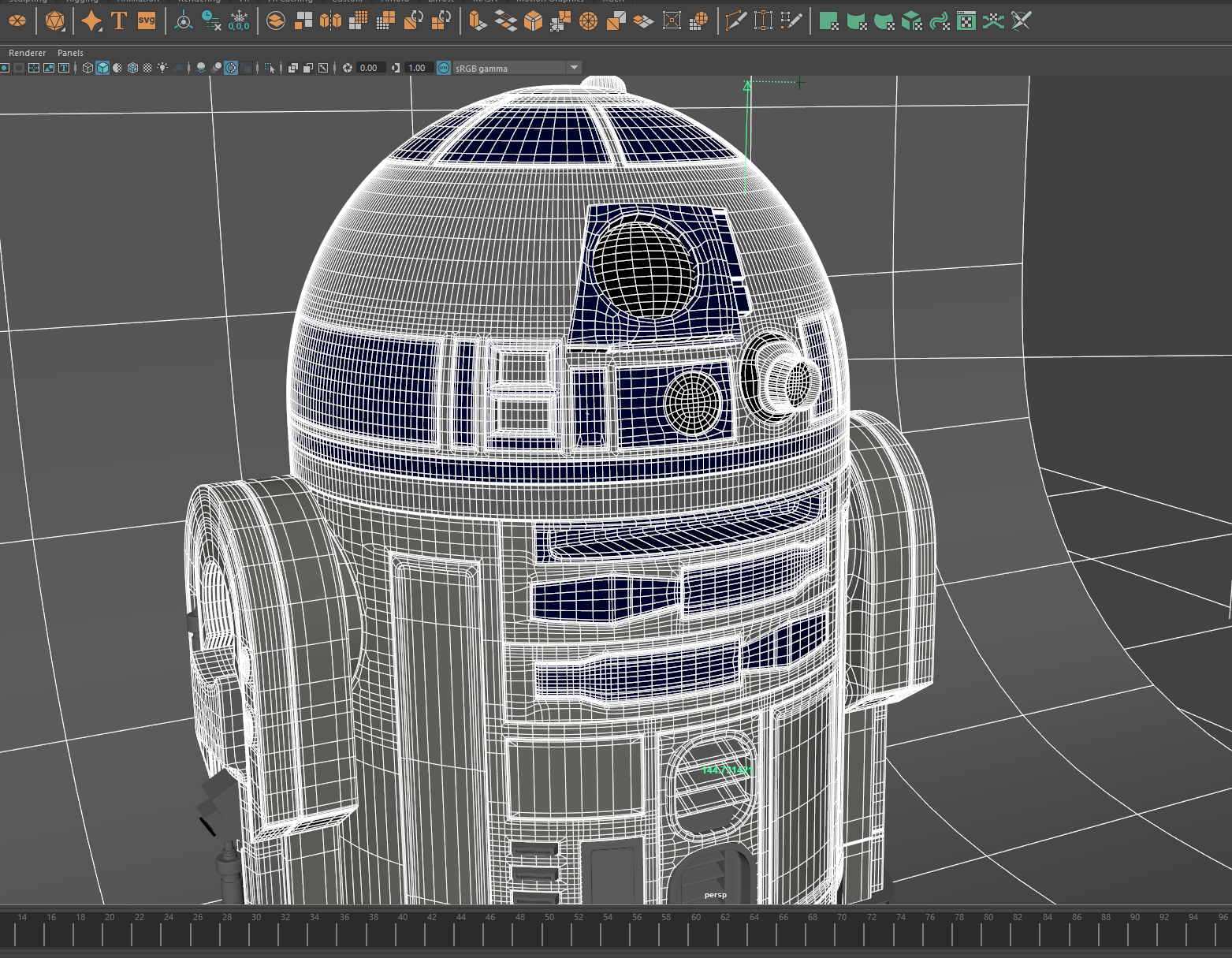Toggle Smooth Shade All display

click(102, 68)
